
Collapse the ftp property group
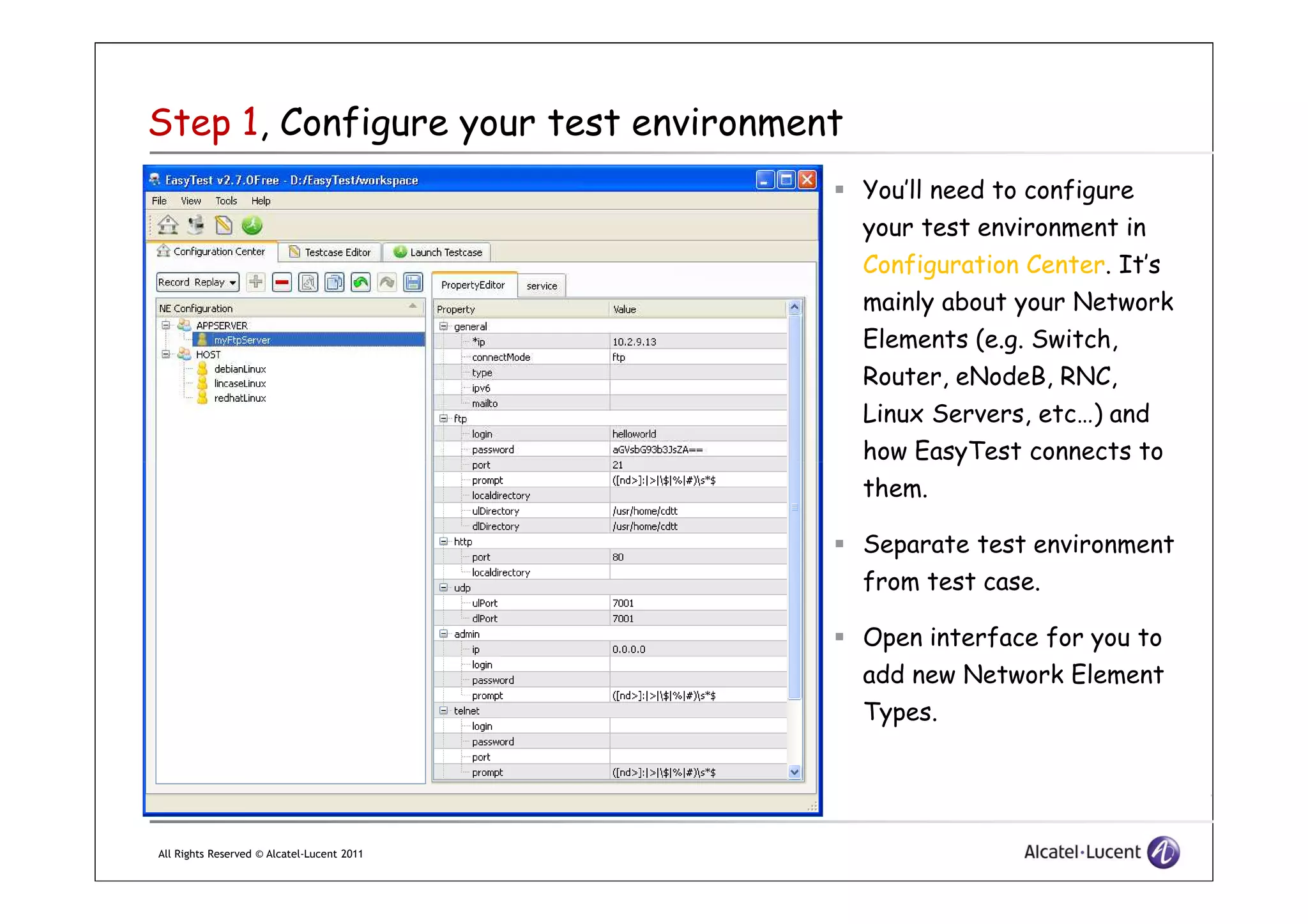pyautogui.click(x=443, y=418)
